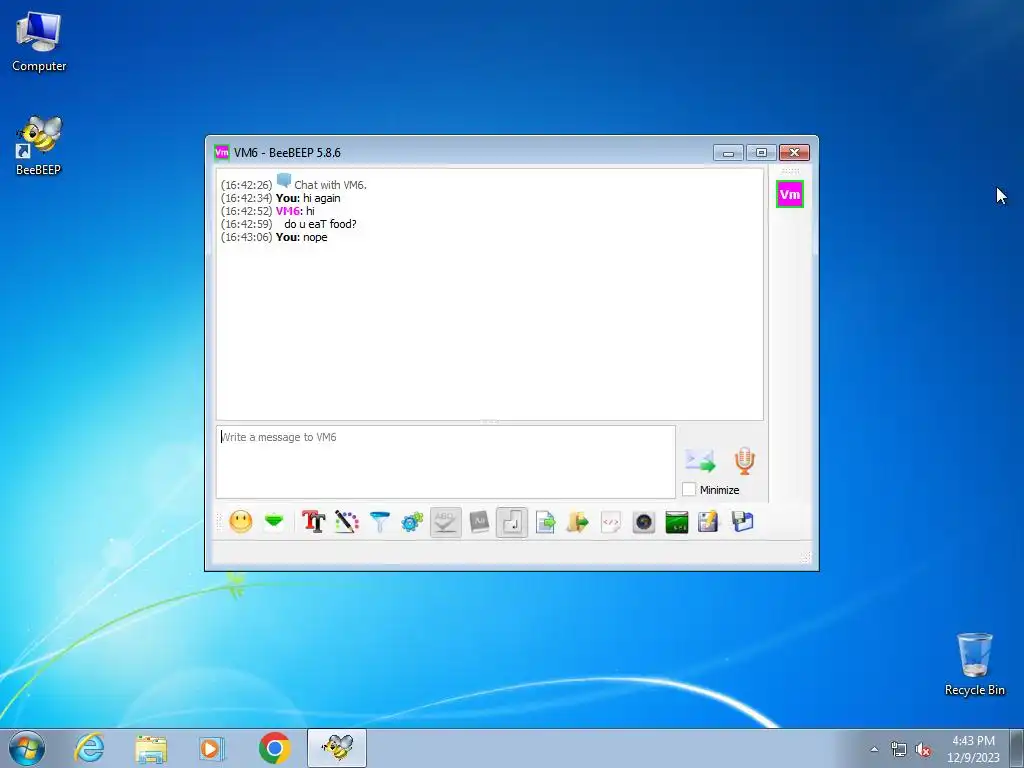
Task: Toggle the Enter key send mode button
Action: pyautogui.click(x=512, y=522)
